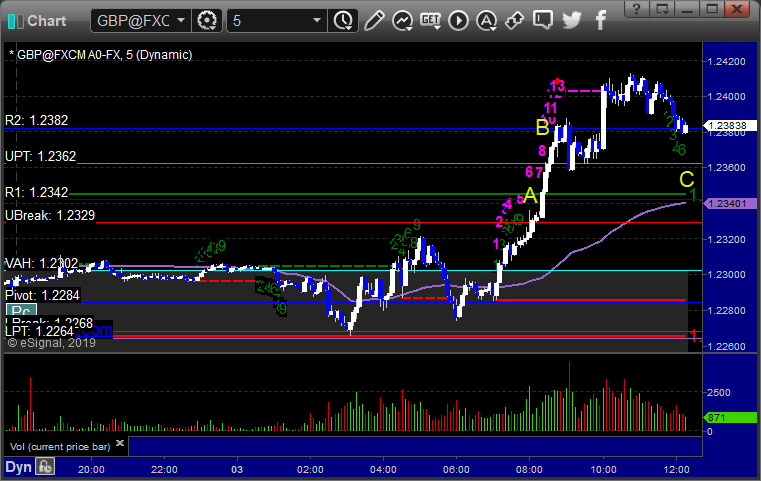
Task: Click the link windows arrows icon
Action: click(x=514, y=21)
